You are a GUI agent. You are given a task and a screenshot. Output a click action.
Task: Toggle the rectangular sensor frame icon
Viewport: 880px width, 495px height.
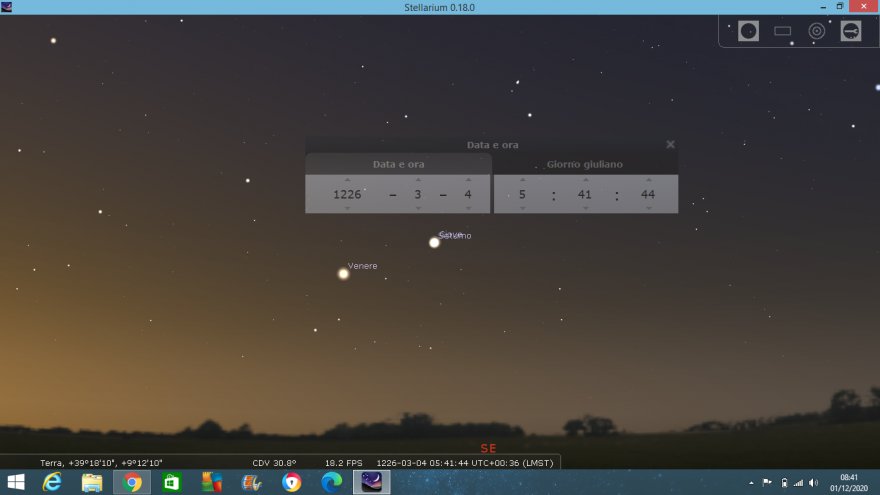click(x=782, y=31)
